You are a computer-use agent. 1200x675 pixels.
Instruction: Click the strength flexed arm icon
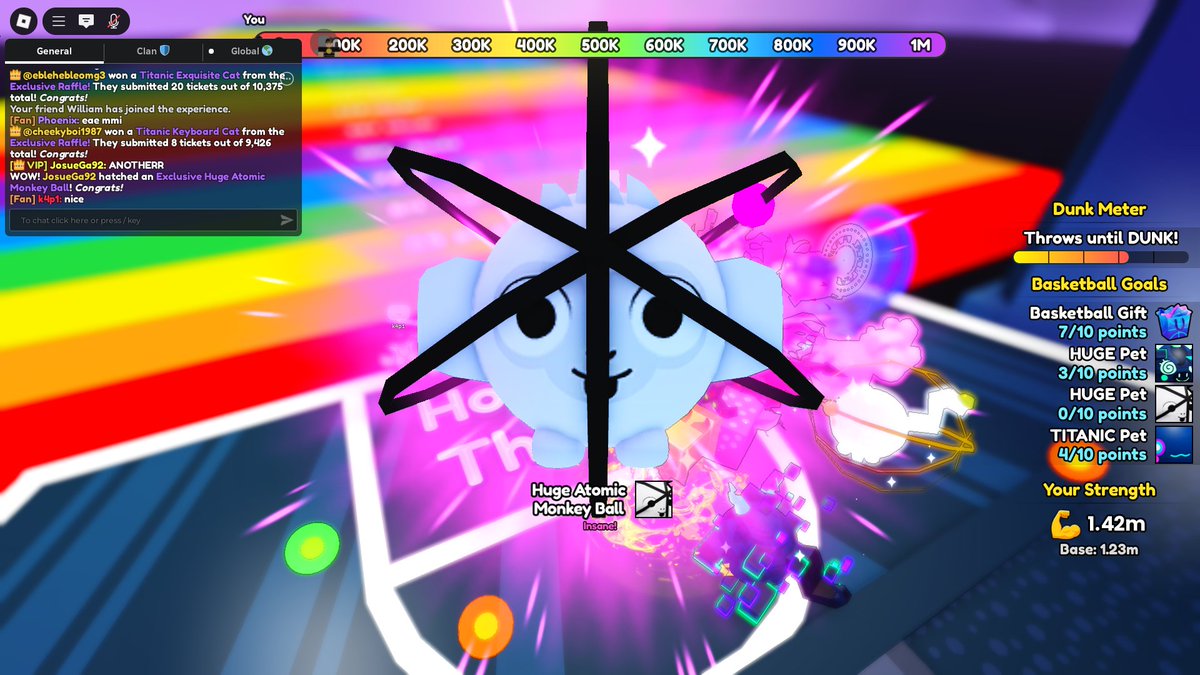1066,523
